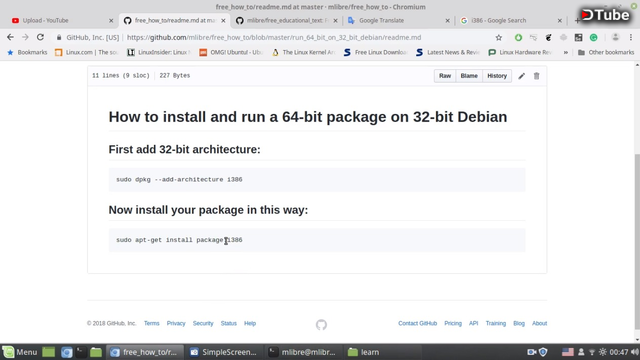Launch terminal from taskbar launcher icon
This screenshot has height=360, width=640.
81,352
